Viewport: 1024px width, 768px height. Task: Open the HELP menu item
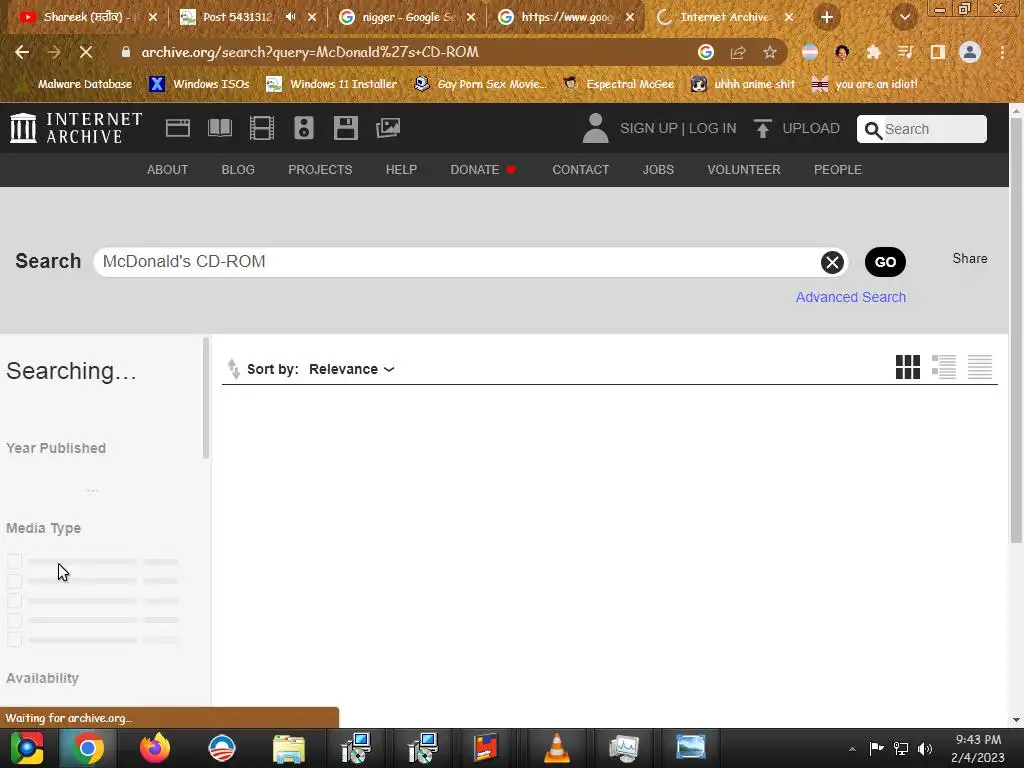coord(401,170)
